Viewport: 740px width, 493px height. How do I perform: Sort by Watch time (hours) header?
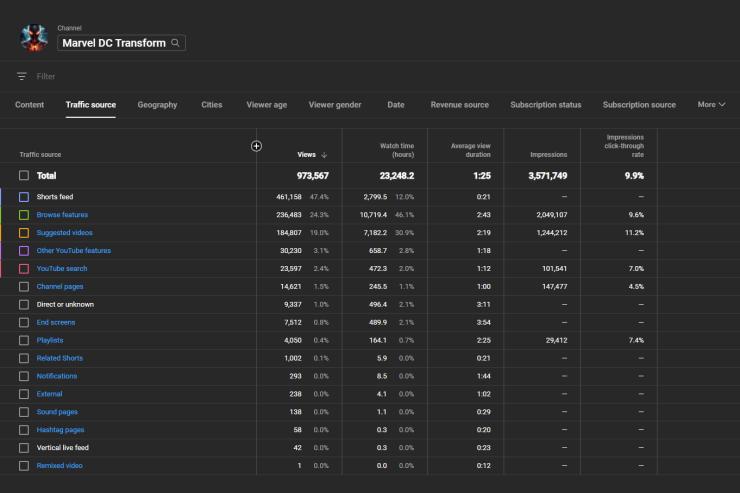(x=397, y=150)
